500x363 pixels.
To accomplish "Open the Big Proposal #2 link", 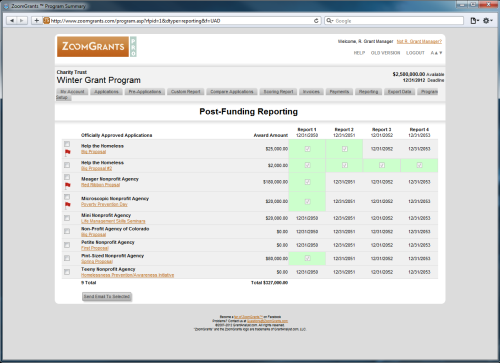I will (97, 168).
